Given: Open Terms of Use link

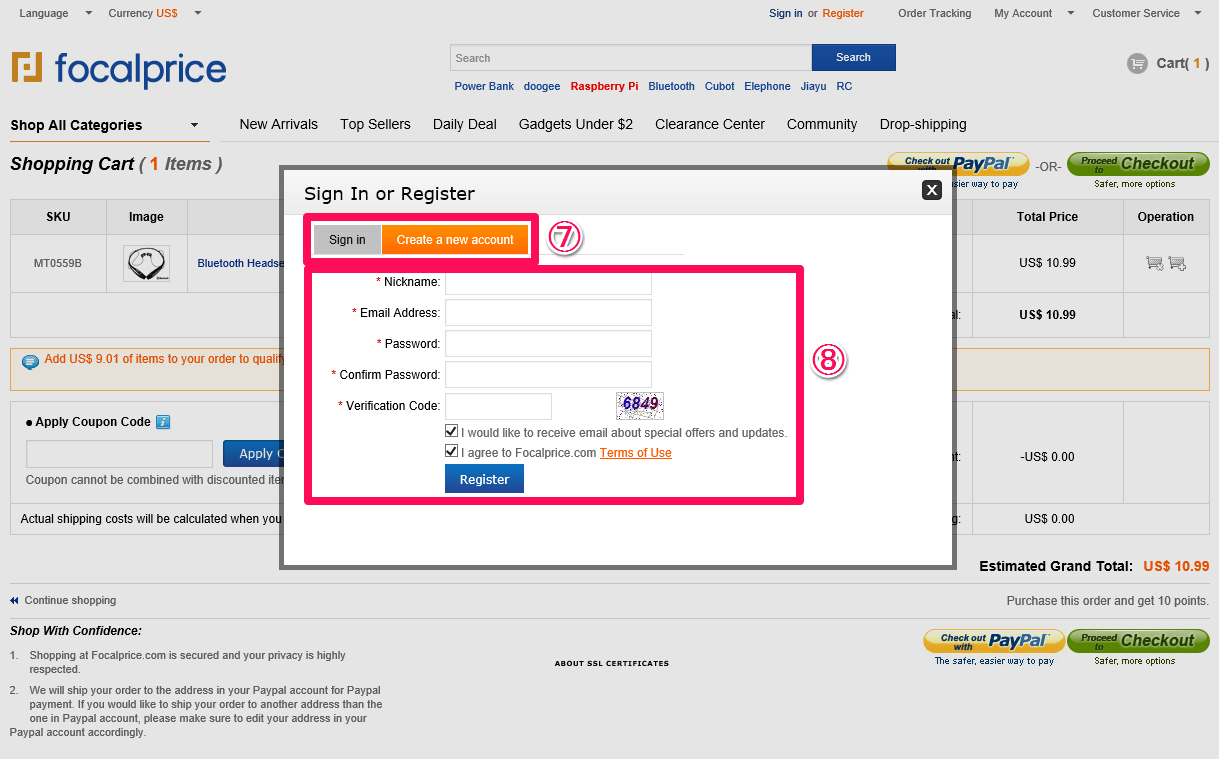Looking at the screenshot, I should pos(636,453).
